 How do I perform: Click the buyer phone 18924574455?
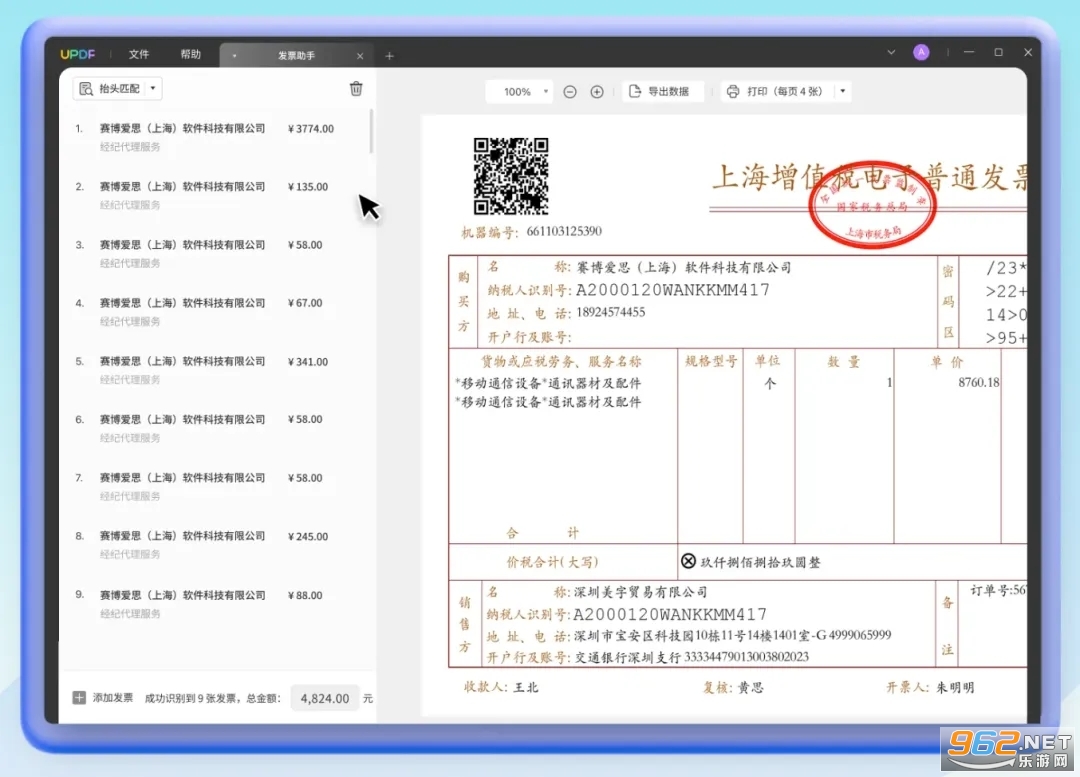tap(611, 313)
